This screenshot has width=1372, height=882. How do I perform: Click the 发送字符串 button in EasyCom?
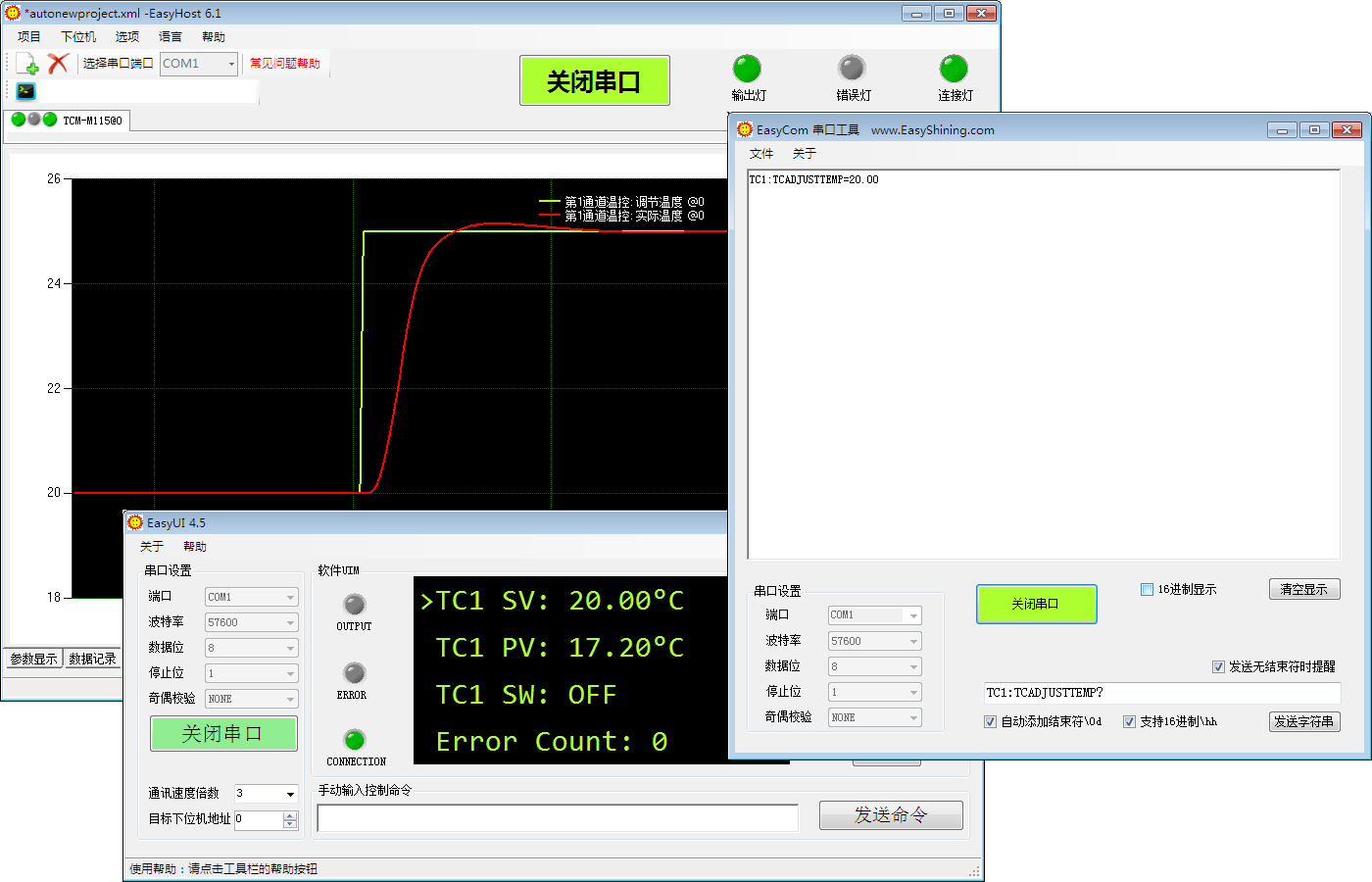(x=1303, y=721)
